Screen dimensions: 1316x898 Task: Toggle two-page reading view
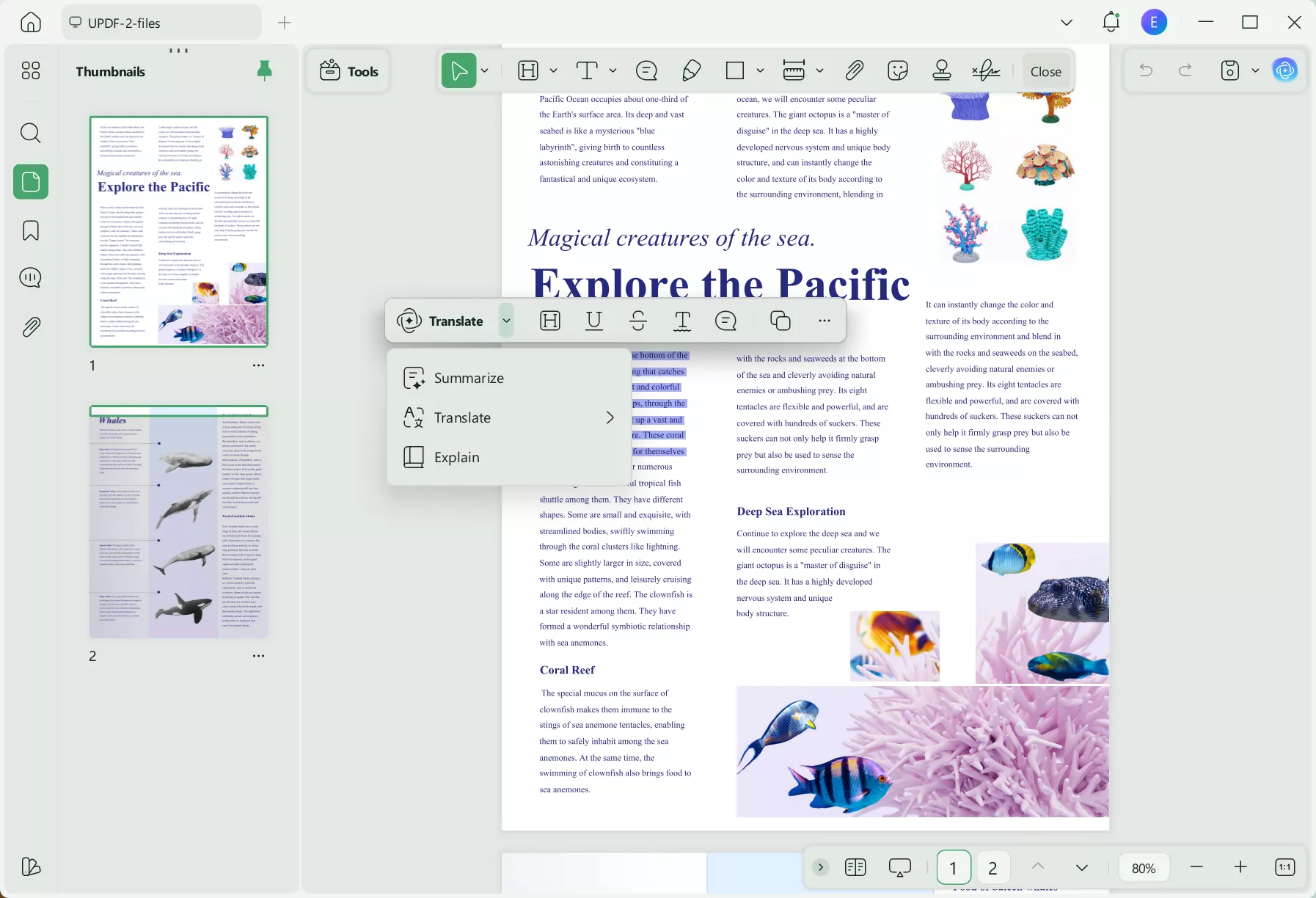click(x=855, y=867)
